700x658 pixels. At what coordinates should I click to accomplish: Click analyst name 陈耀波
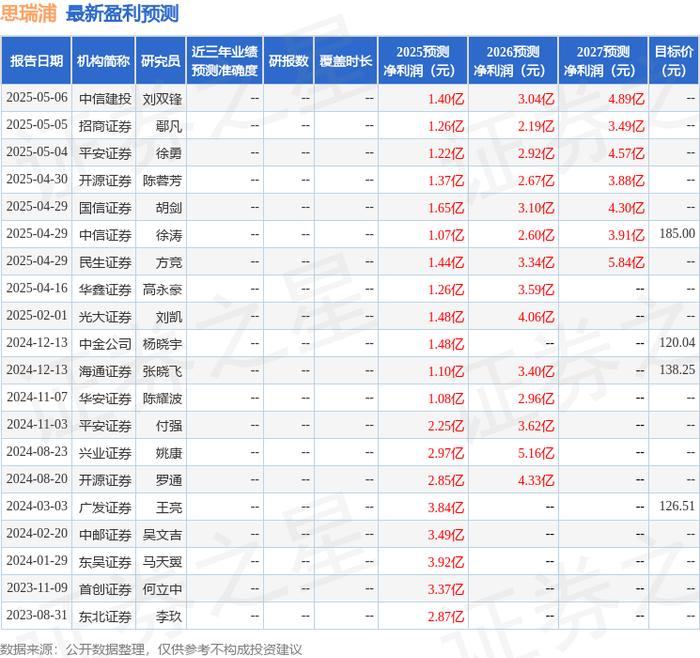(162, 398)
